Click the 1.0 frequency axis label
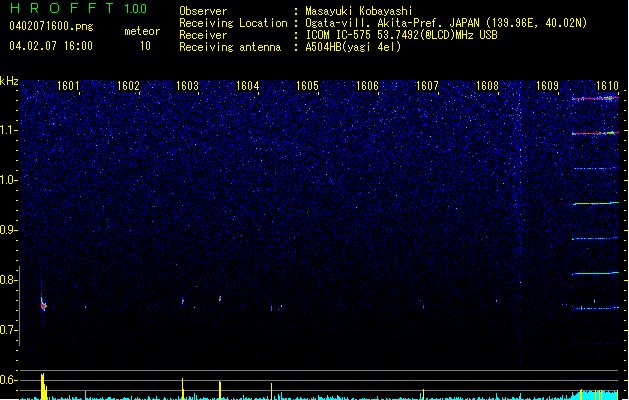Viewport: 629px width, 400px height. (x=8, y=180)
